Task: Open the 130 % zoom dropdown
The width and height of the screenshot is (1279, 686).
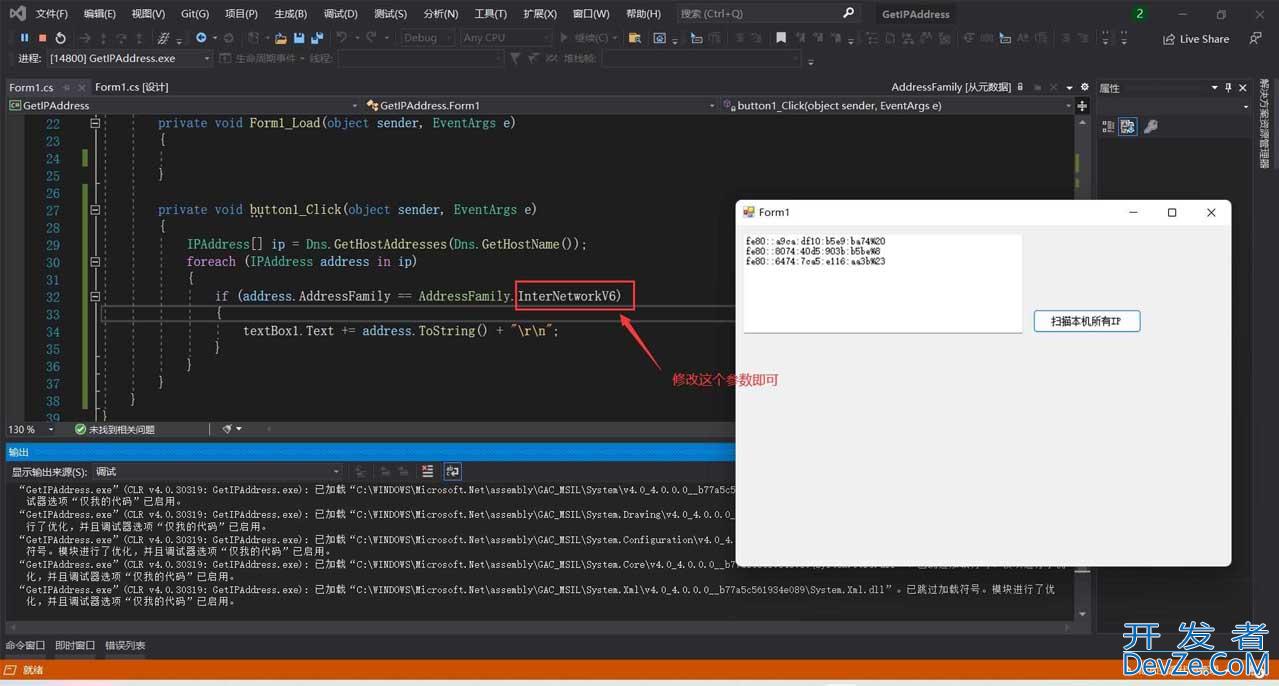Action: 31,429
